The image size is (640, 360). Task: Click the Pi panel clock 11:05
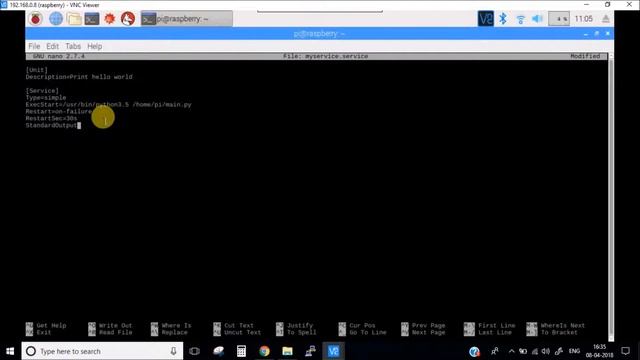[583, 19]
